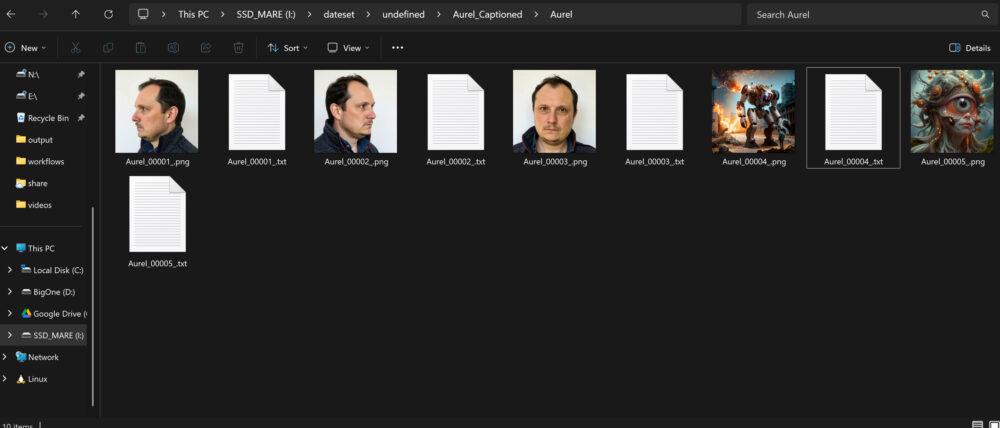
Task: Click the Delete trash icon
Action: click(x=238, y=48)
